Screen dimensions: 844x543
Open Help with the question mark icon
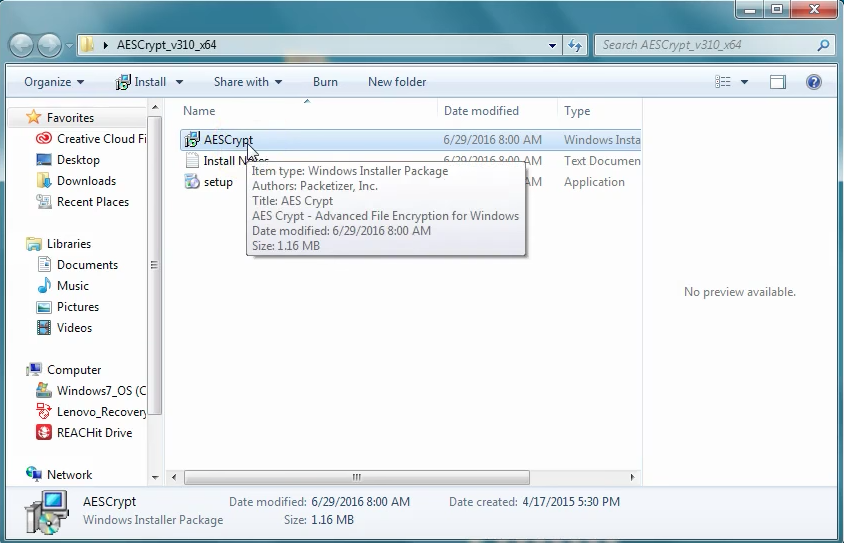click(x=813, y=82)
